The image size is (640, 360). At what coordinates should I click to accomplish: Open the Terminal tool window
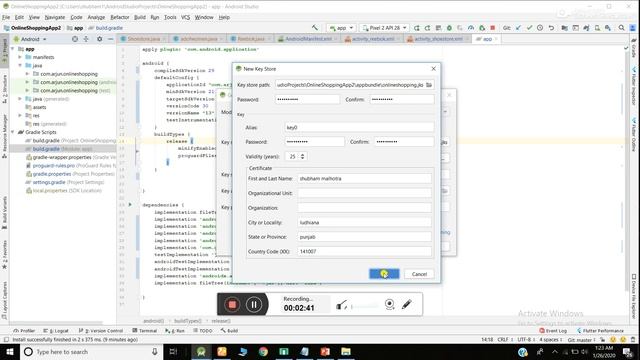coord(145,331)
